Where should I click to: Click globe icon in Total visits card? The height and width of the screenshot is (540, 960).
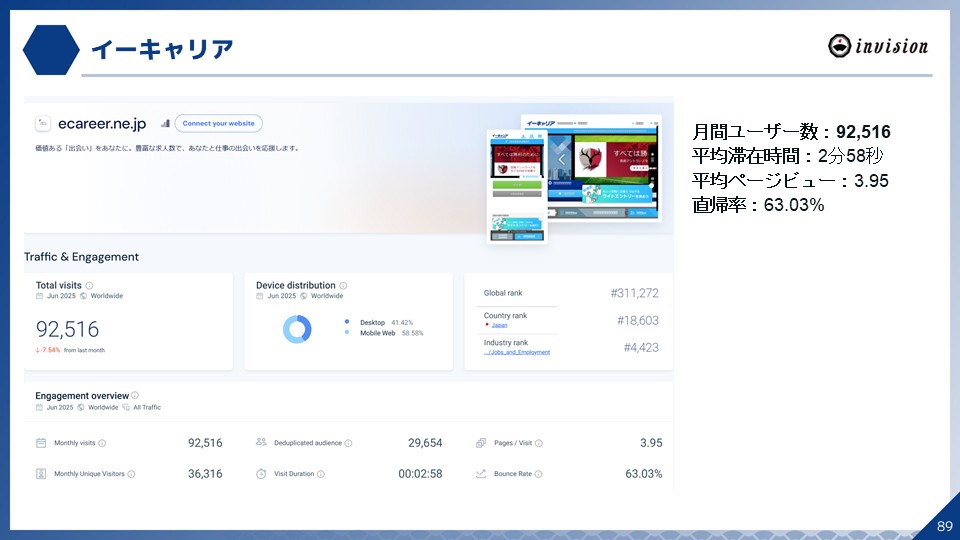pyautogui.click(x=83, y=296)
